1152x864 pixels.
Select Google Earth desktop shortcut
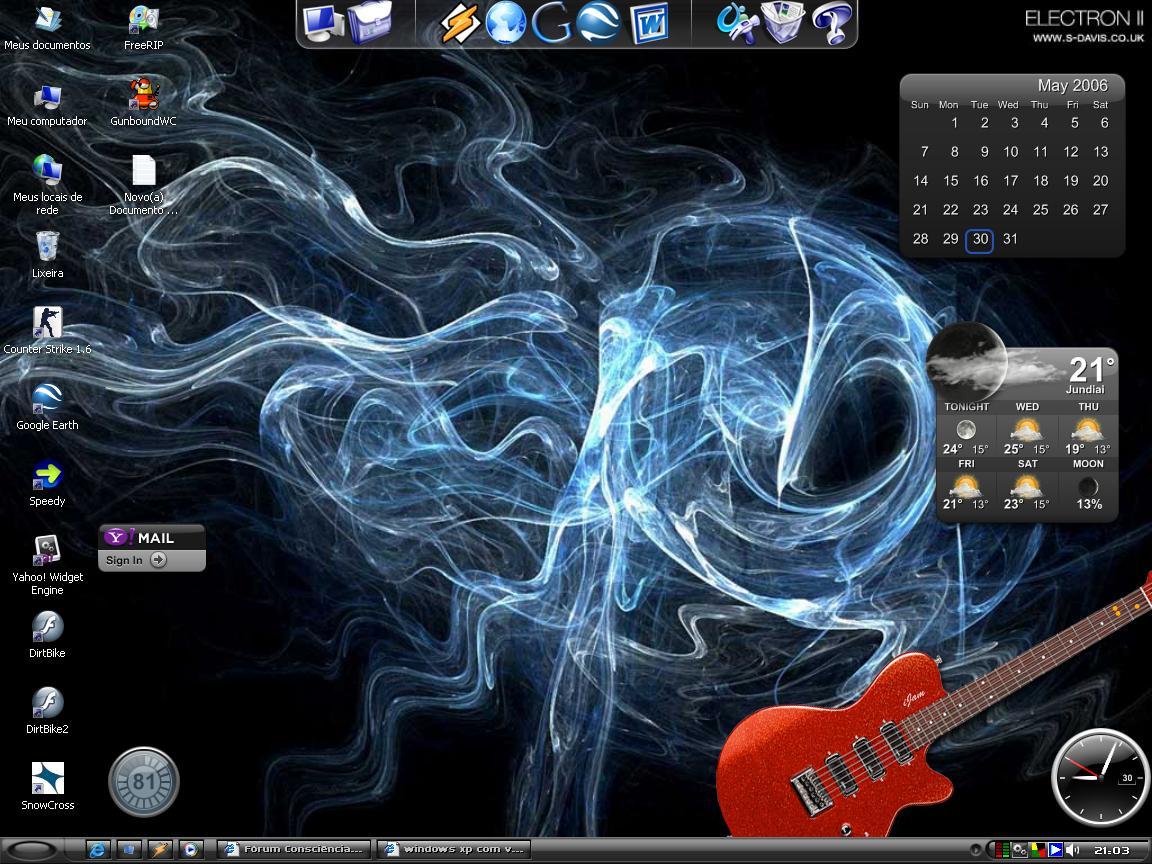click(47, 406)
